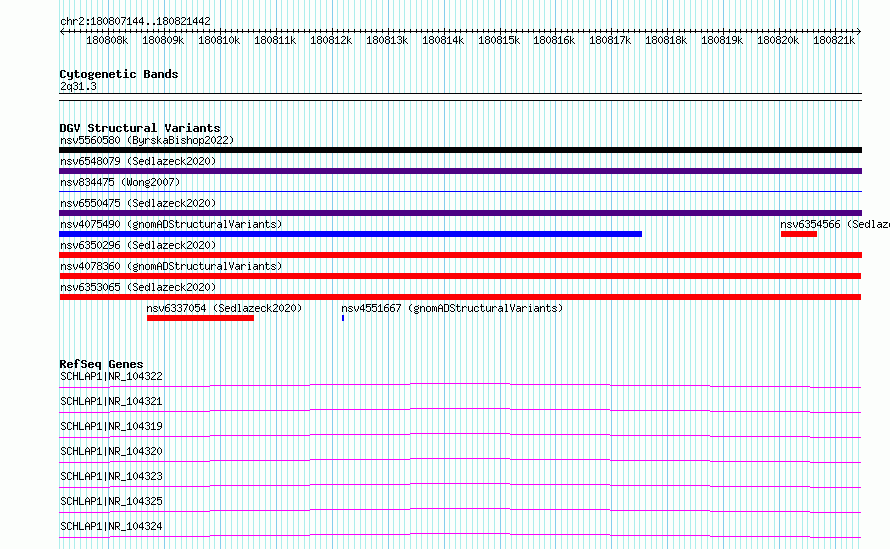Image resolution: width=890 pixels, height=549 pixels.
Task: Click the left arrowhead of the ruler
Action: (x=62, y=32)
